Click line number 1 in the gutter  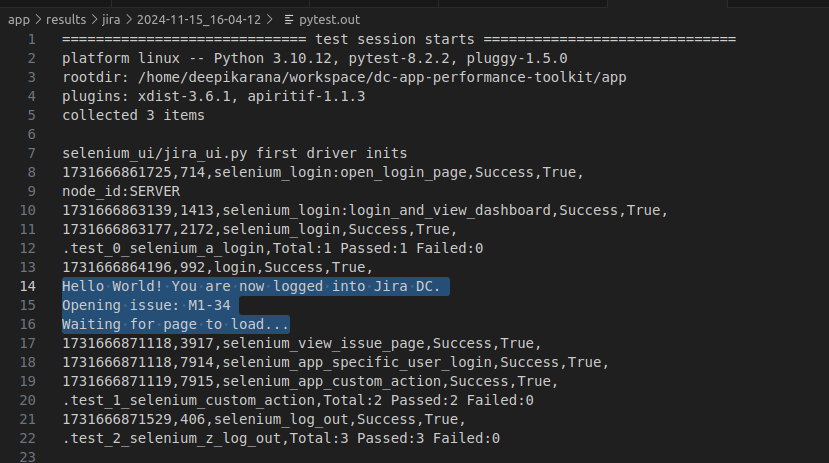click(32, 39)
